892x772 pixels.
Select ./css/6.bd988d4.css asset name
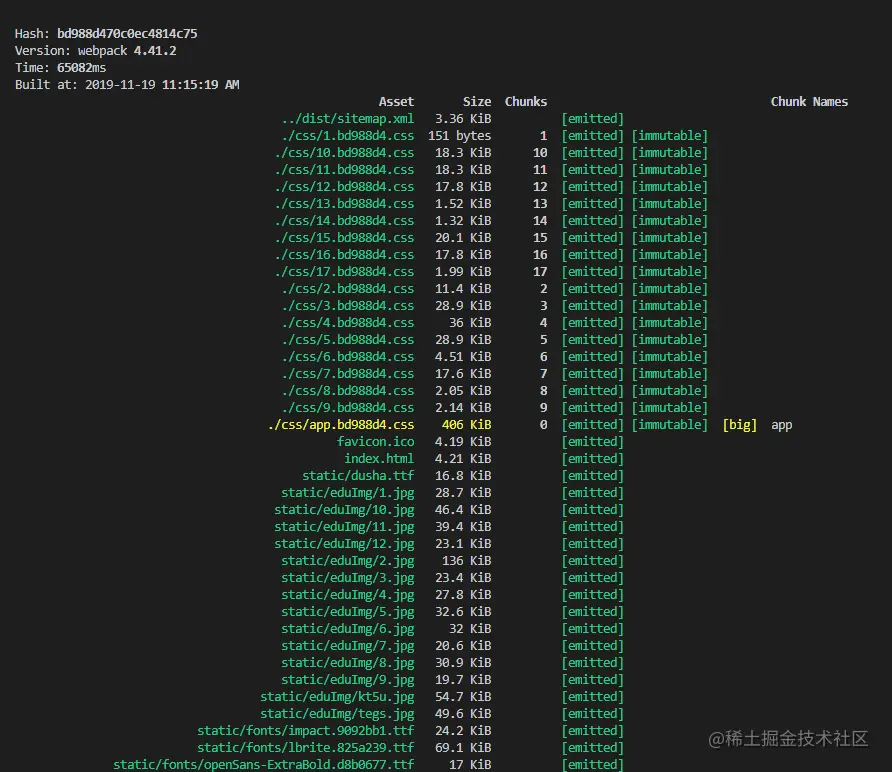tap(348, 357)
